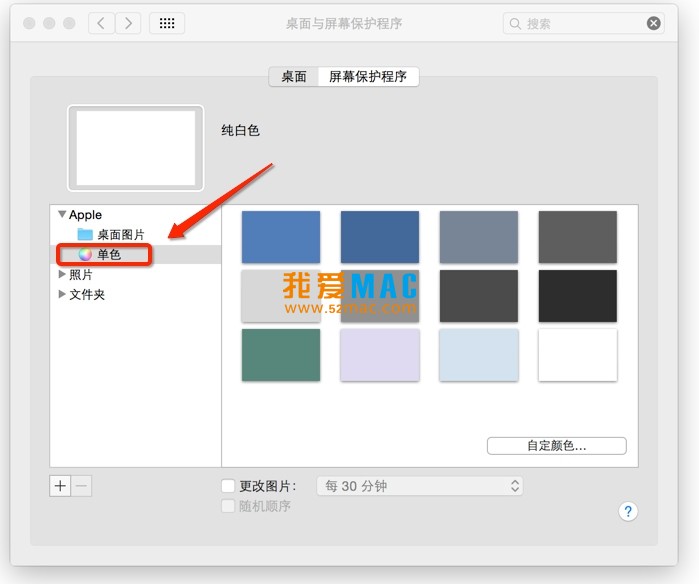Click the 自定颜色... button
This screenshot has width=699, height=584.
pos(556,446)
